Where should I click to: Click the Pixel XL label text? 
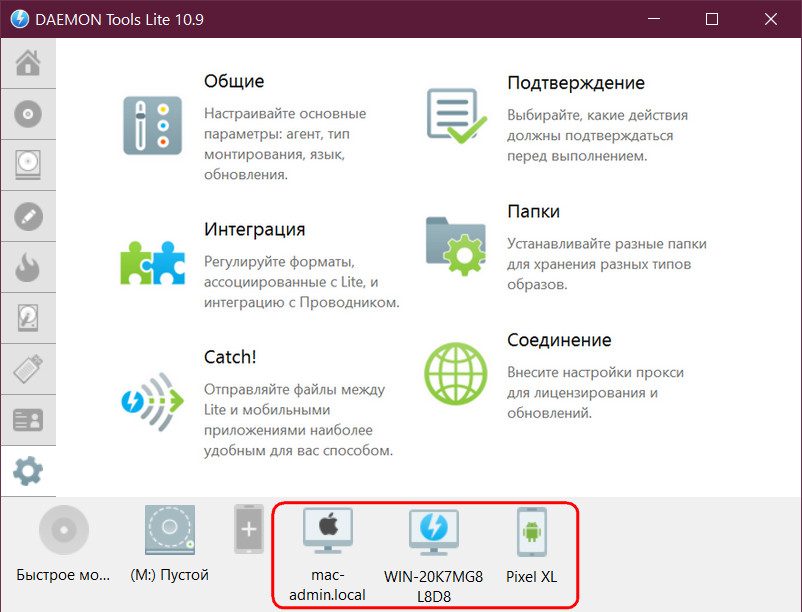pyautogui.click(x=531, y=577)
